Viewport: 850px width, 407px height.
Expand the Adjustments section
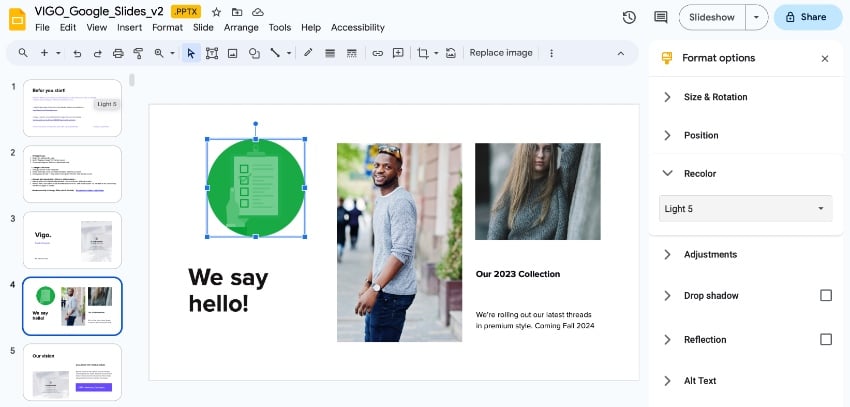click(710, 255)
